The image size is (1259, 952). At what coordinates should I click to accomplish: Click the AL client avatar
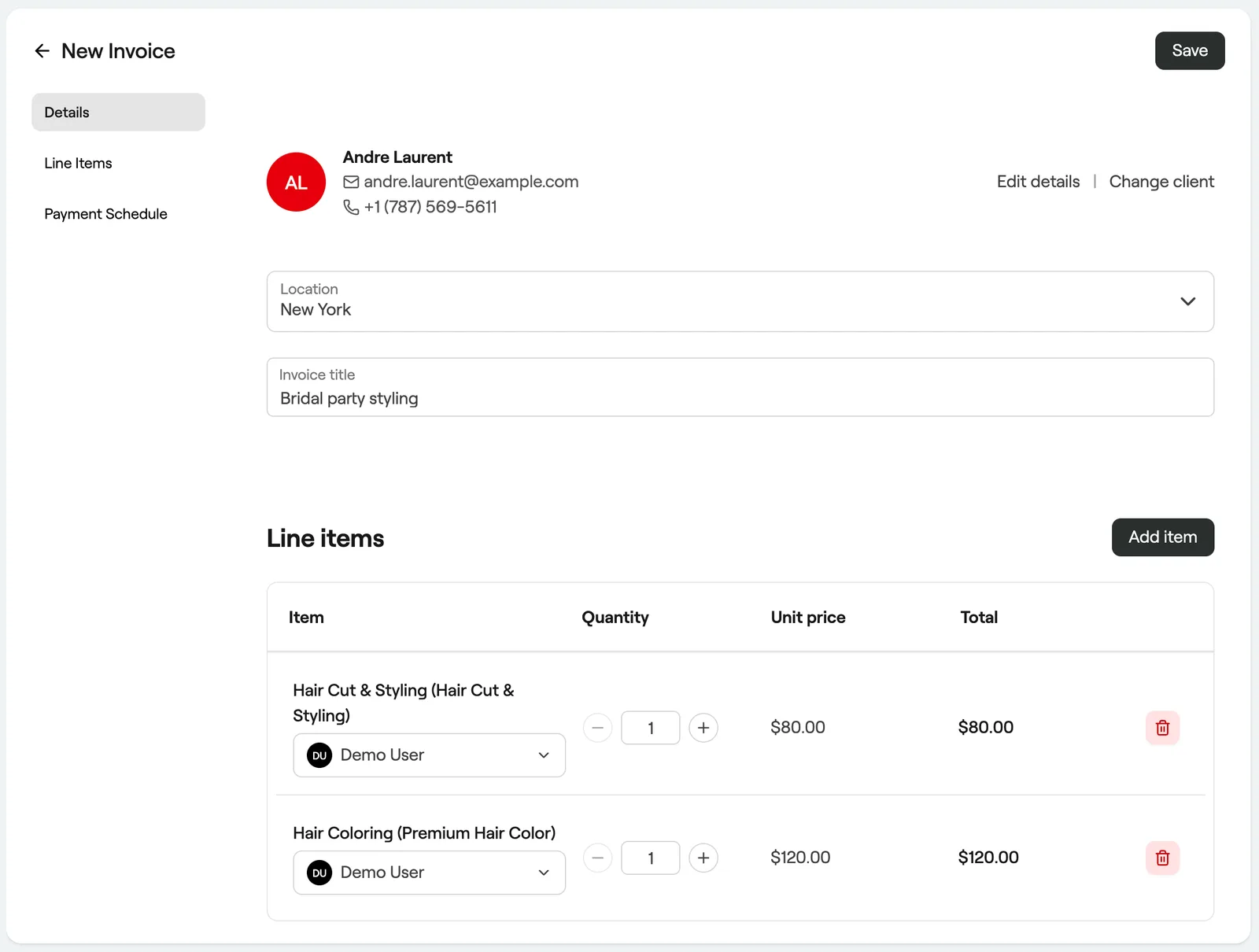(296, 182)
